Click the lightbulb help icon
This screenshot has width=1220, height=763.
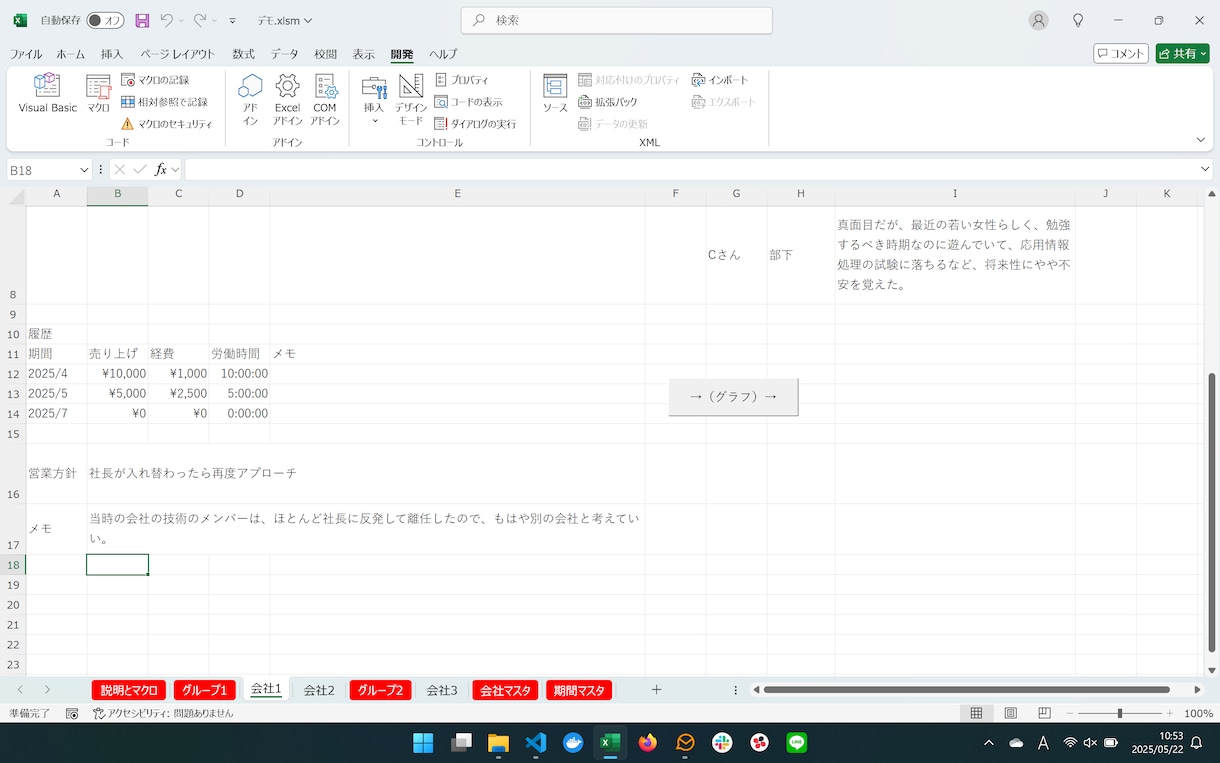(1078, 20)
